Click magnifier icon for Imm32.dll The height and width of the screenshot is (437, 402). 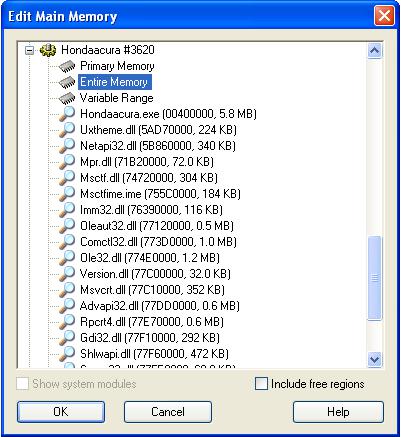67,210
